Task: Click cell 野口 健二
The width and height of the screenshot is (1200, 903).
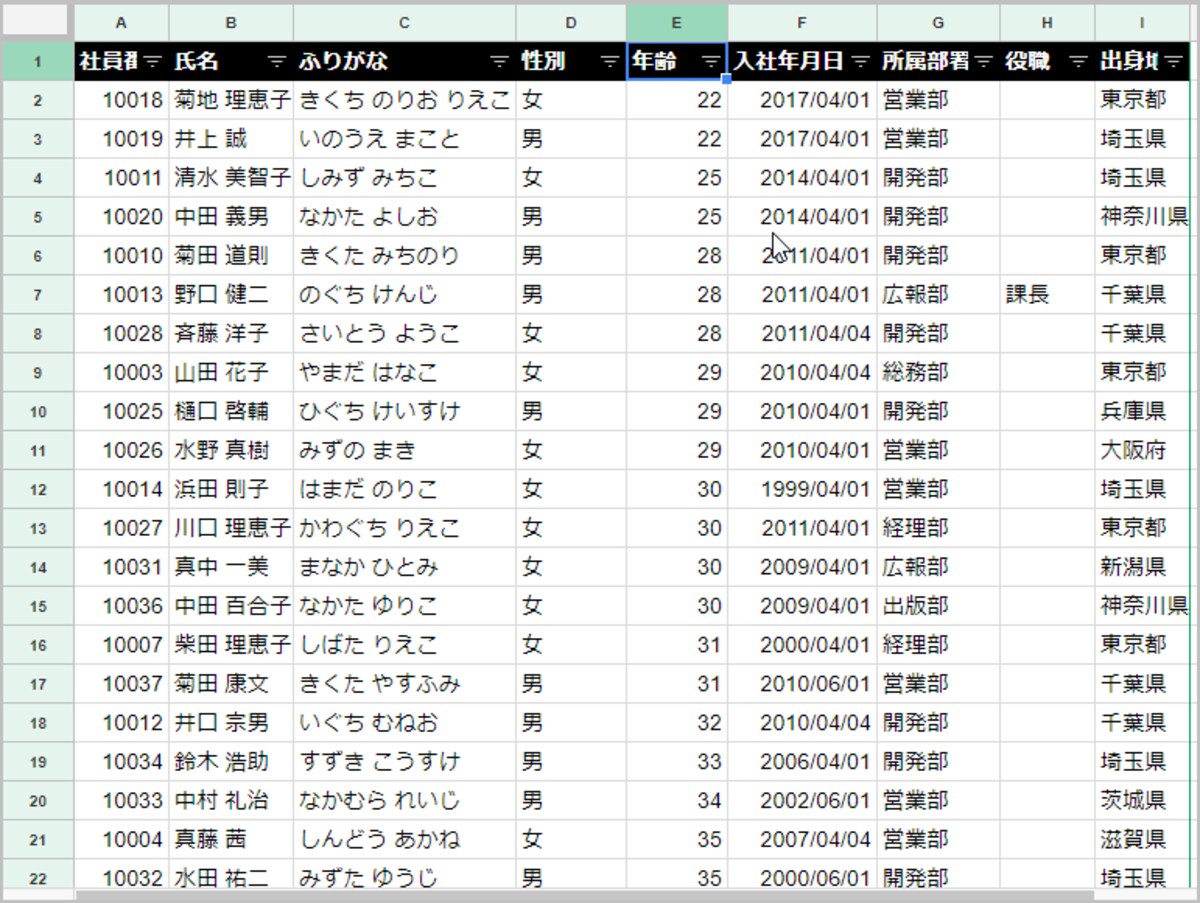Action: coord(231,295)
